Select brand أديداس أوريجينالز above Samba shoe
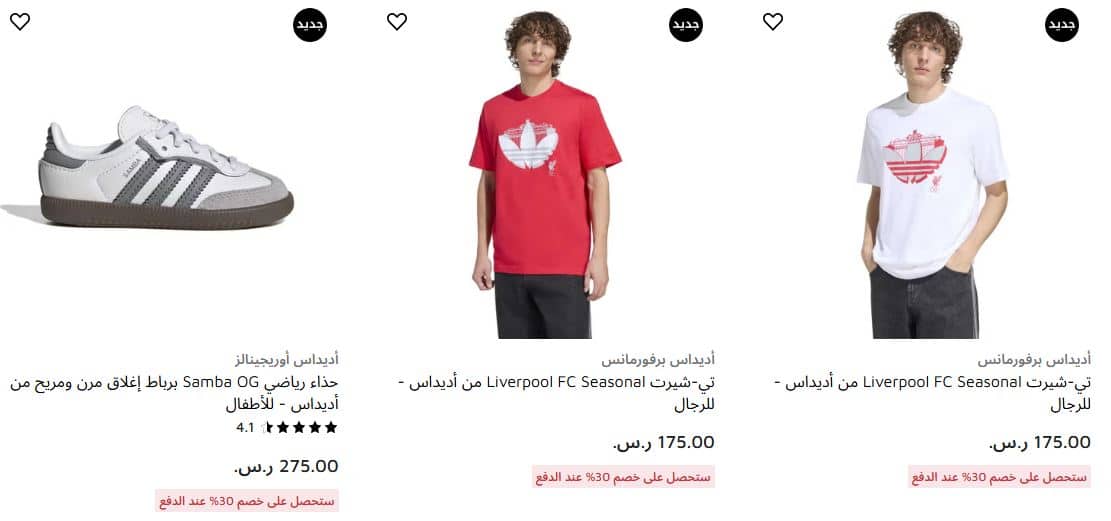 coord(286,360)
